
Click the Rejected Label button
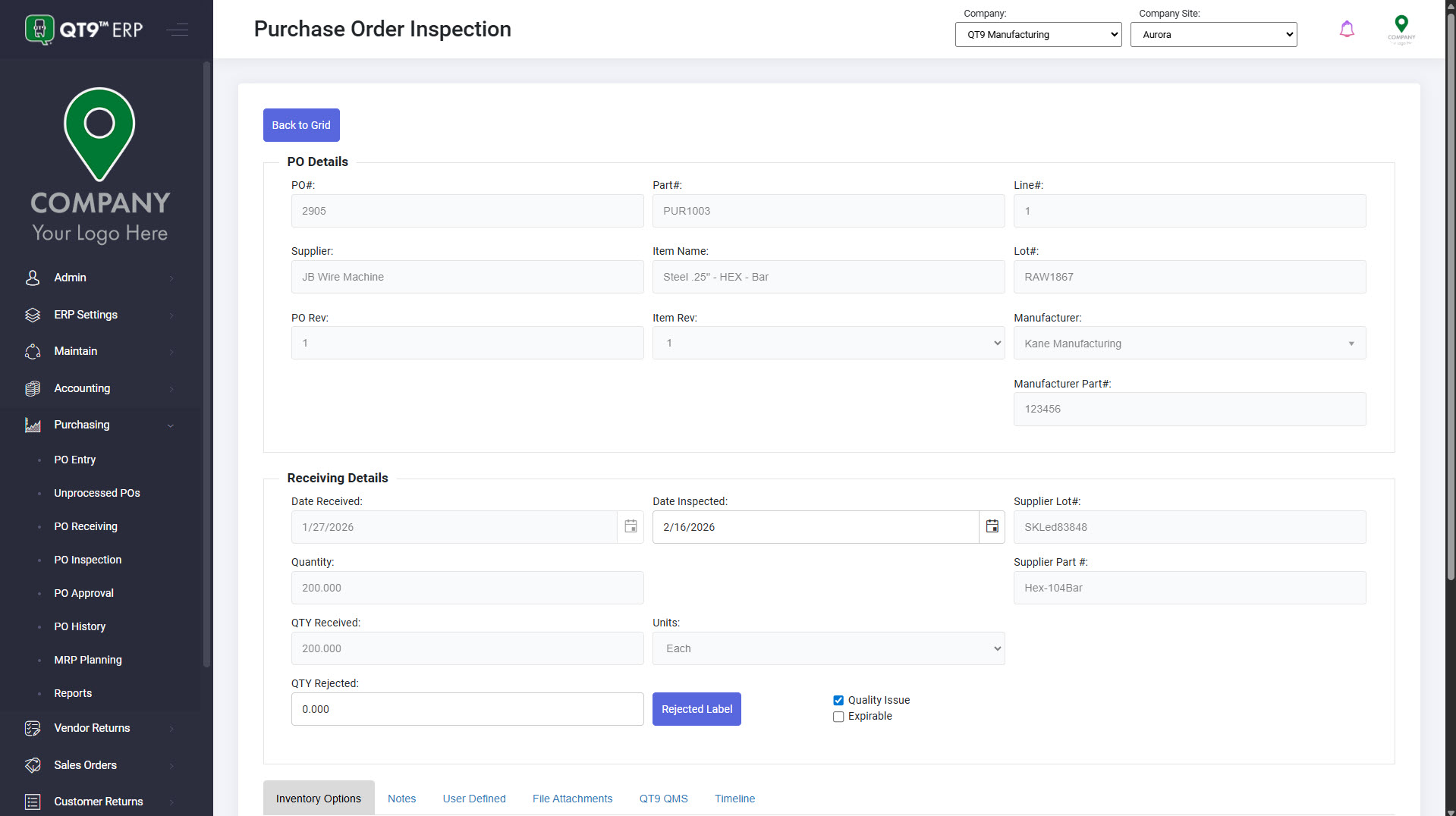tap(697, 709)
